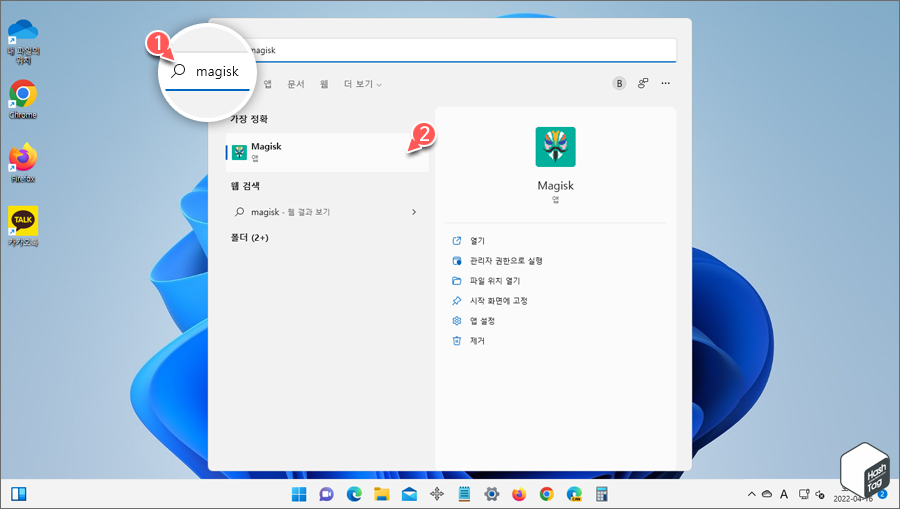This screenshot has width=900, height=509.
Task: Open the Chrome desktop shortcut
Action: pyautogui.click(x=23, y=99)
